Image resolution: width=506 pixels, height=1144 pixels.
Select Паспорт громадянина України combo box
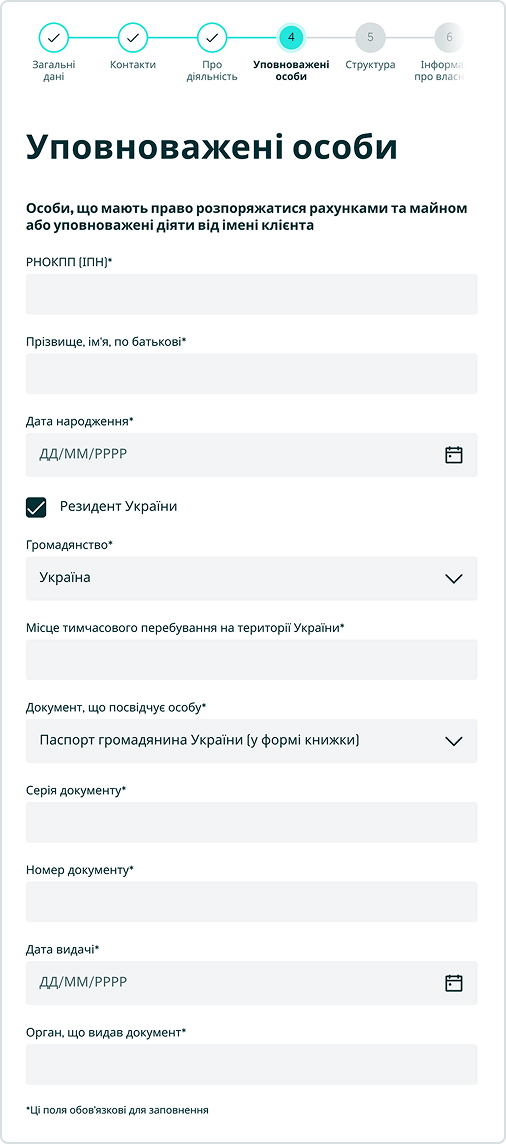coord(252,741)
